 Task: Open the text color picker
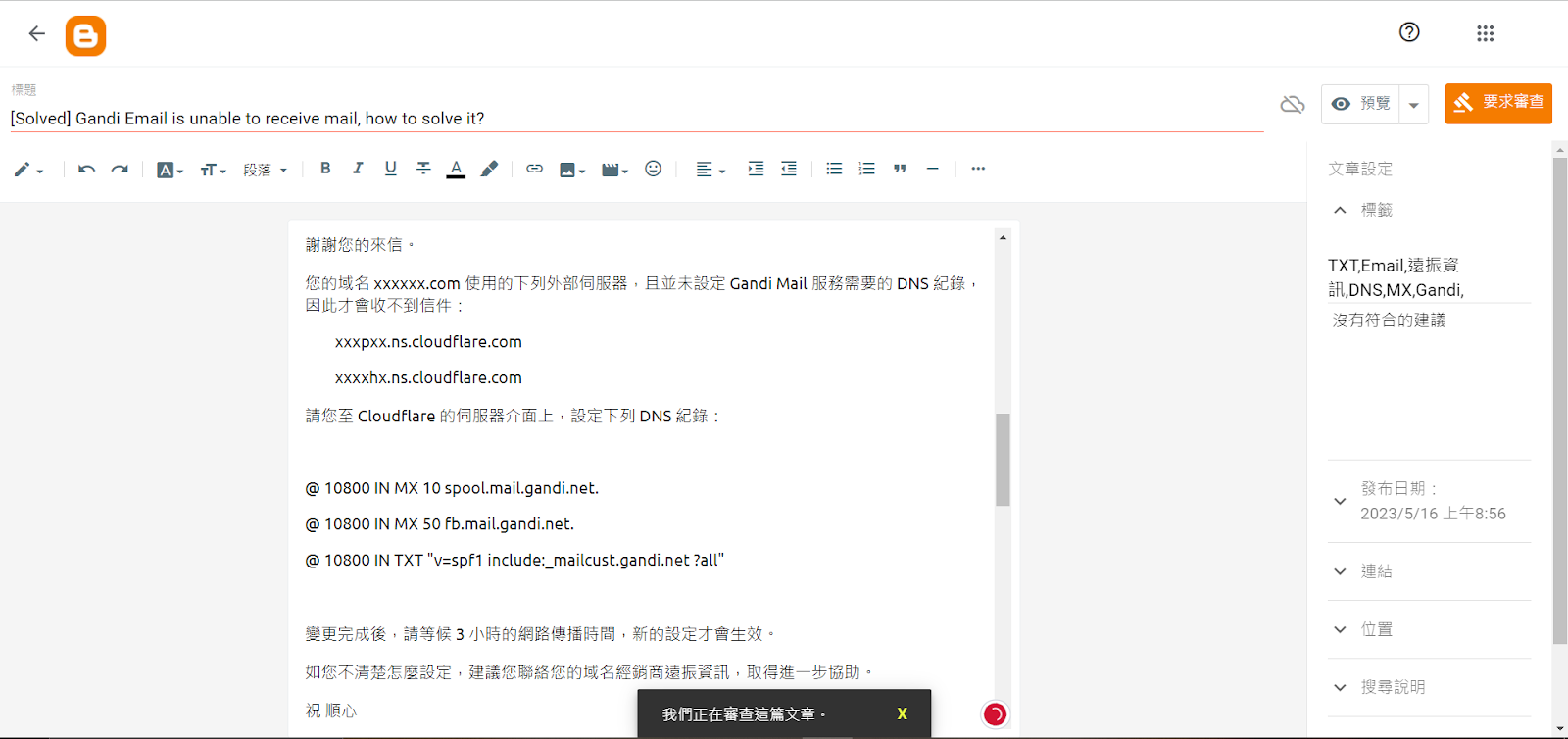point(456,170)
